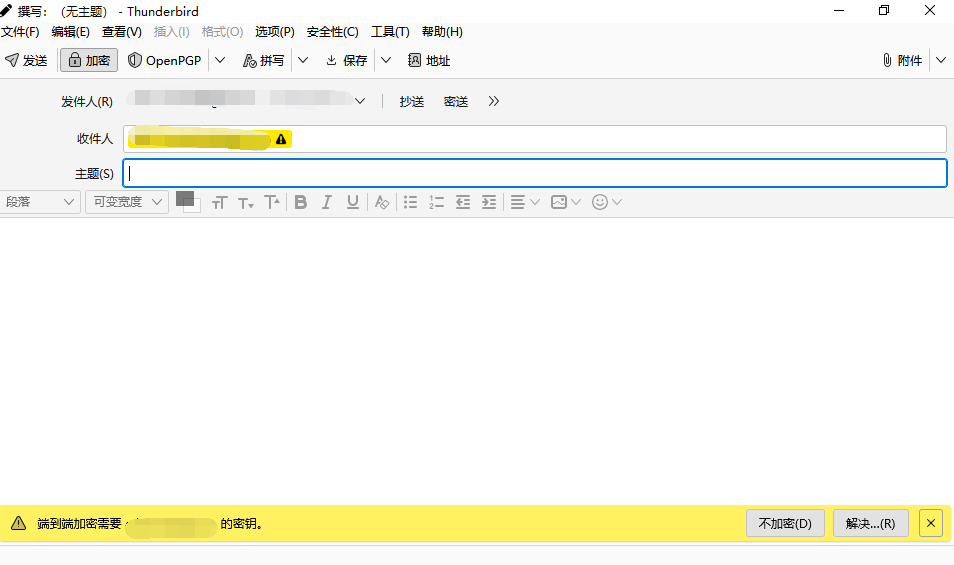Increase the text indent

[488, 202]
